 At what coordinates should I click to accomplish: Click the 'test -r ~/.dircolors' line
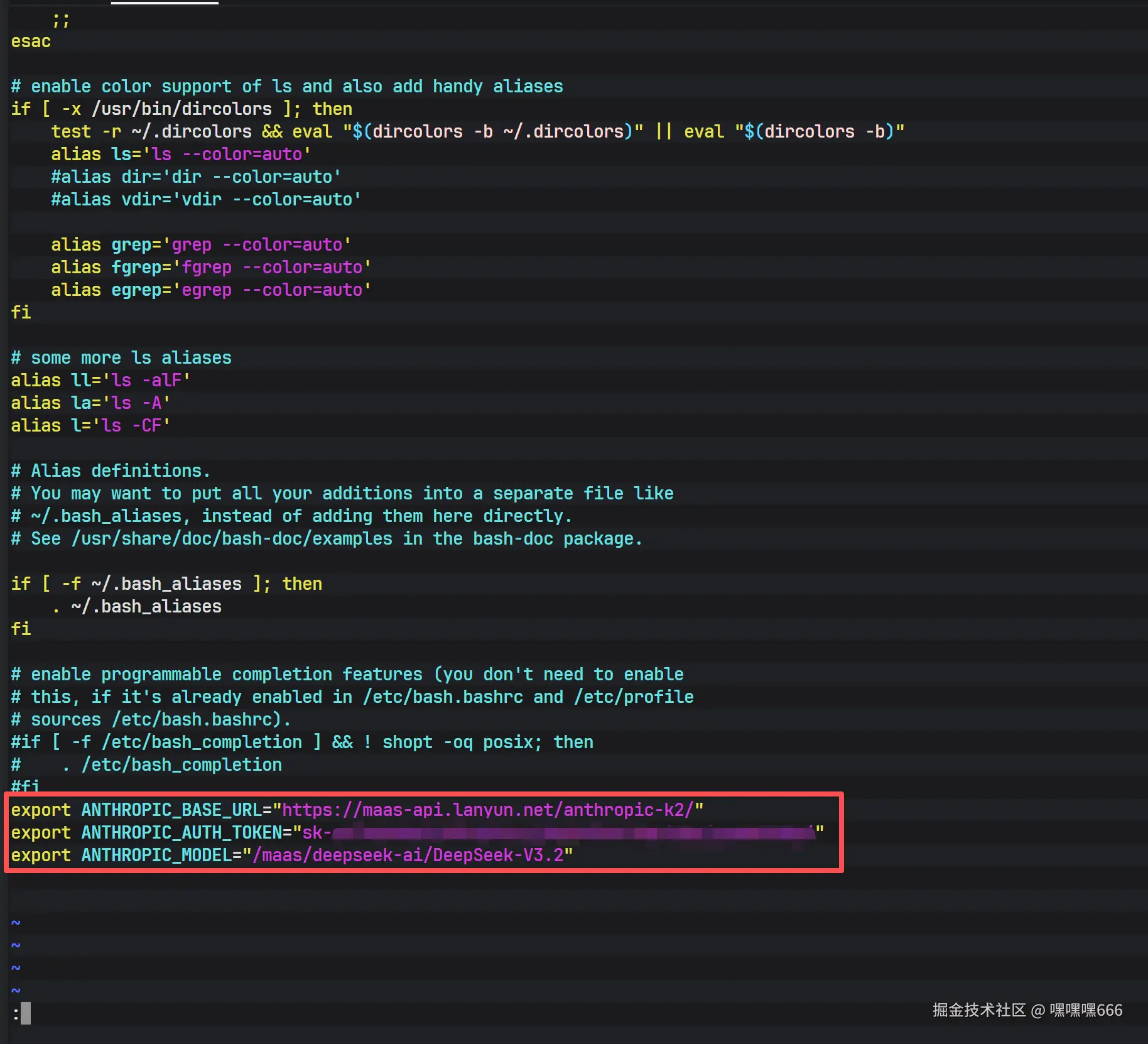478,132
